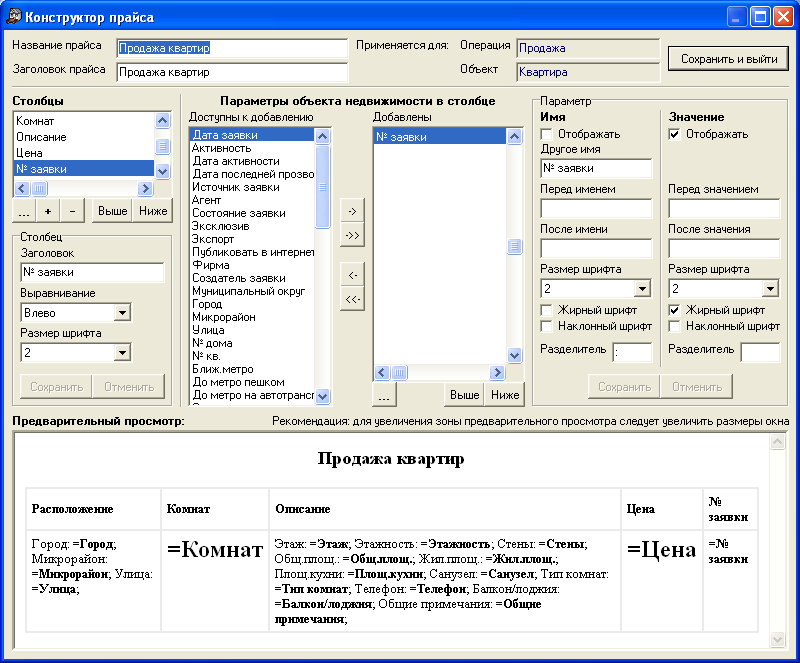Select Источник заявки in the available parameters

(x=252, y=187)
